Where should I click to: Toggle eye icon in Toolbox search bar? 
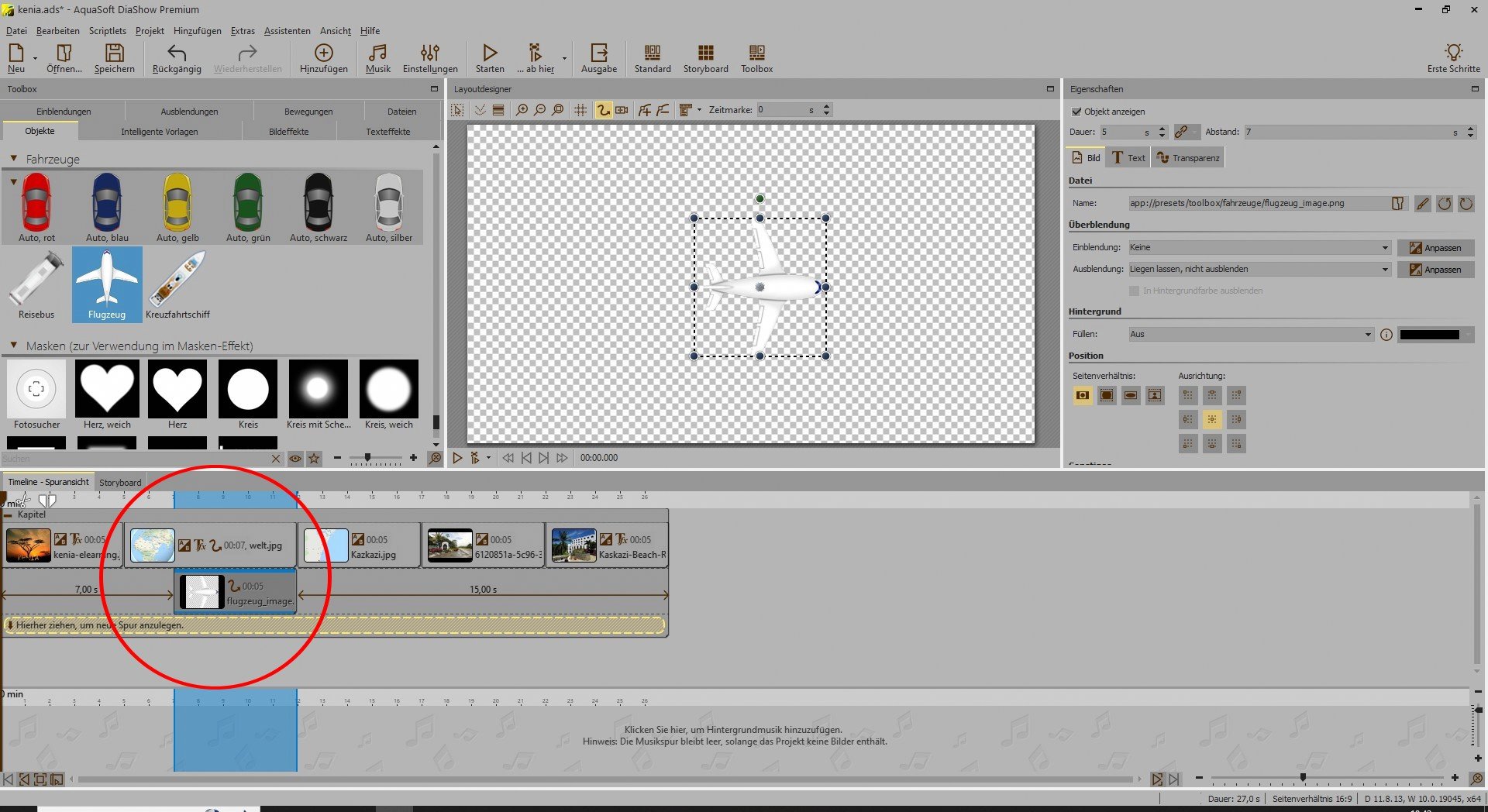click(295, 459)
